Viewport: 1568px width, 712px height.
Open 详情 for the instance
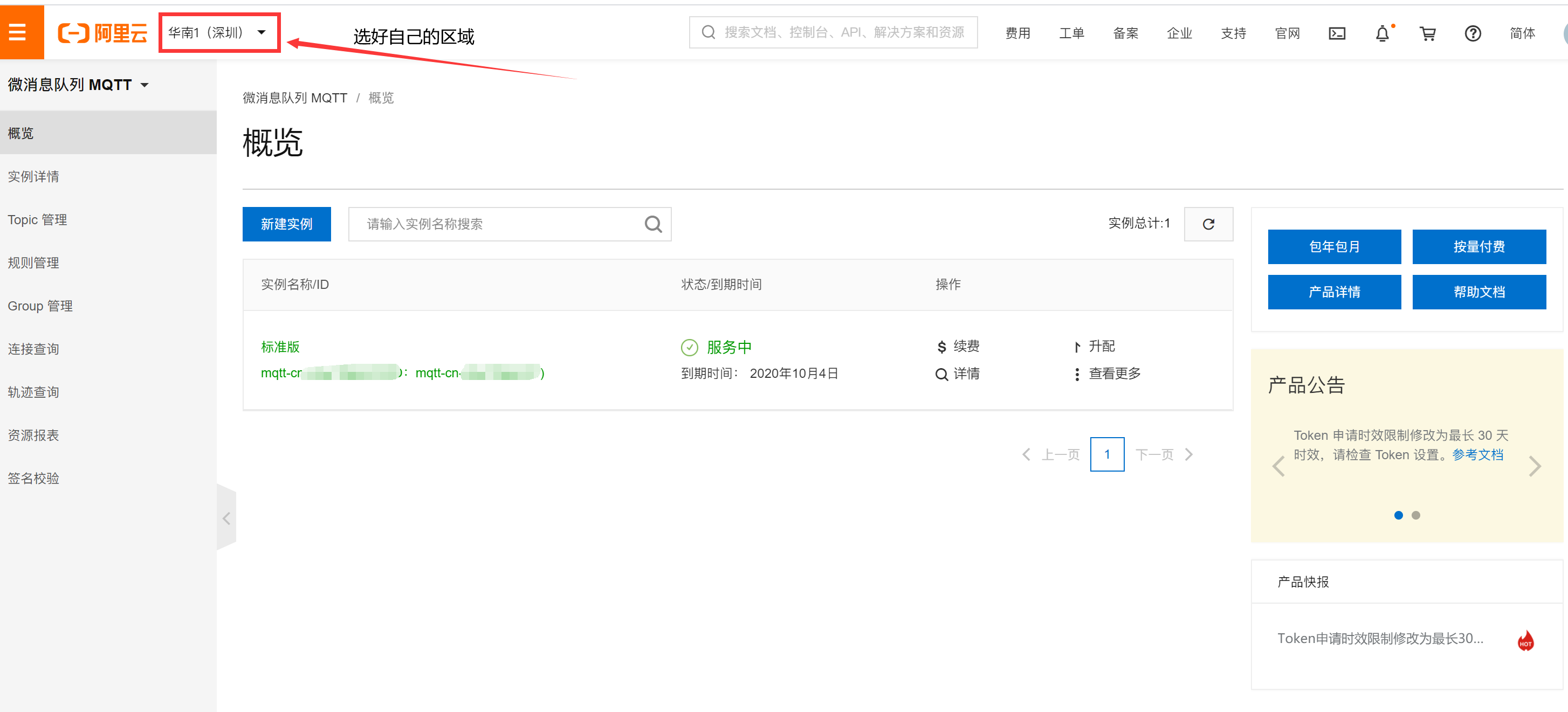(x=958, y=374)
